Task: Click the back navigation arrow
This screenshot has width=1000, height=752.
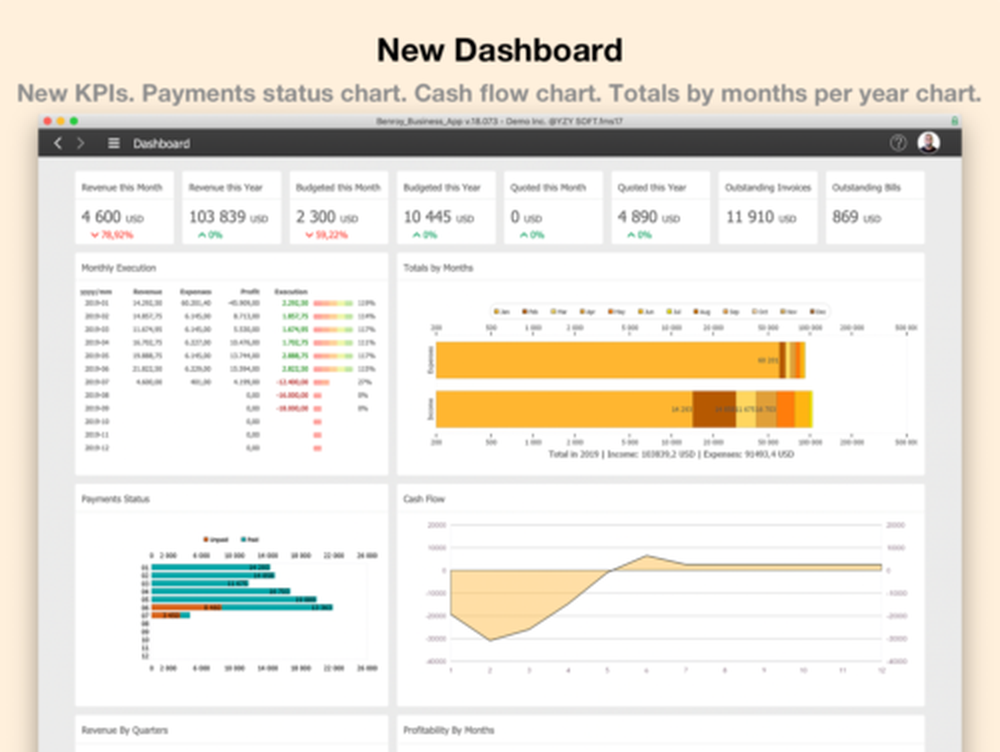Action: coord(58,143)
